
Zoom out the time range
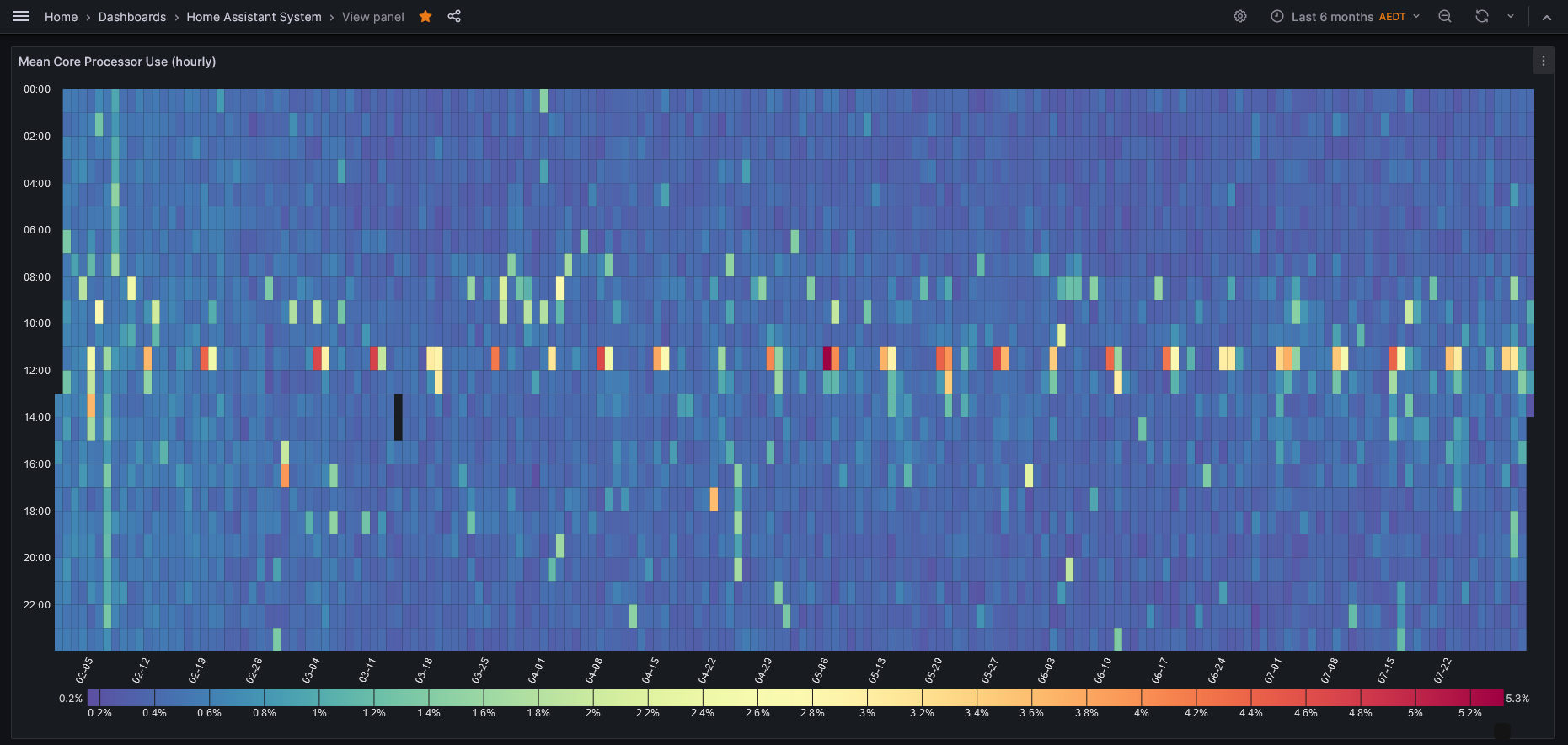[x=1445, y=17]
